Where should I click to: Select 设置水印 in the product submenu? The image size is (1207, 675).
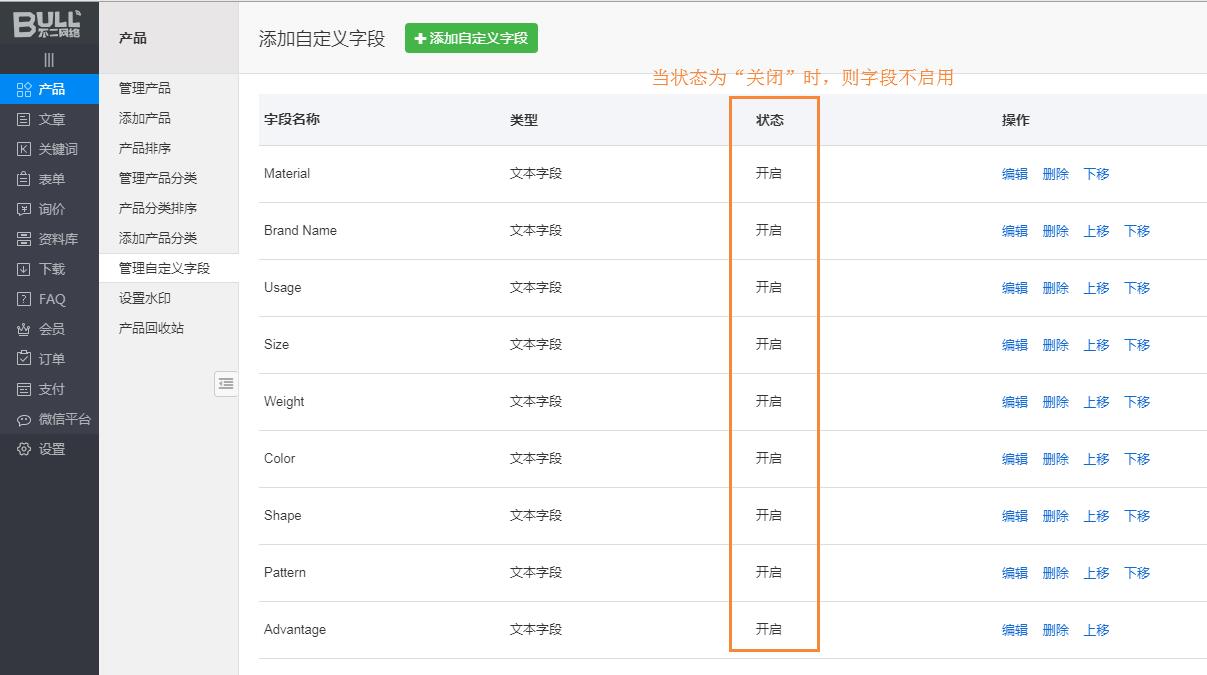144,298
